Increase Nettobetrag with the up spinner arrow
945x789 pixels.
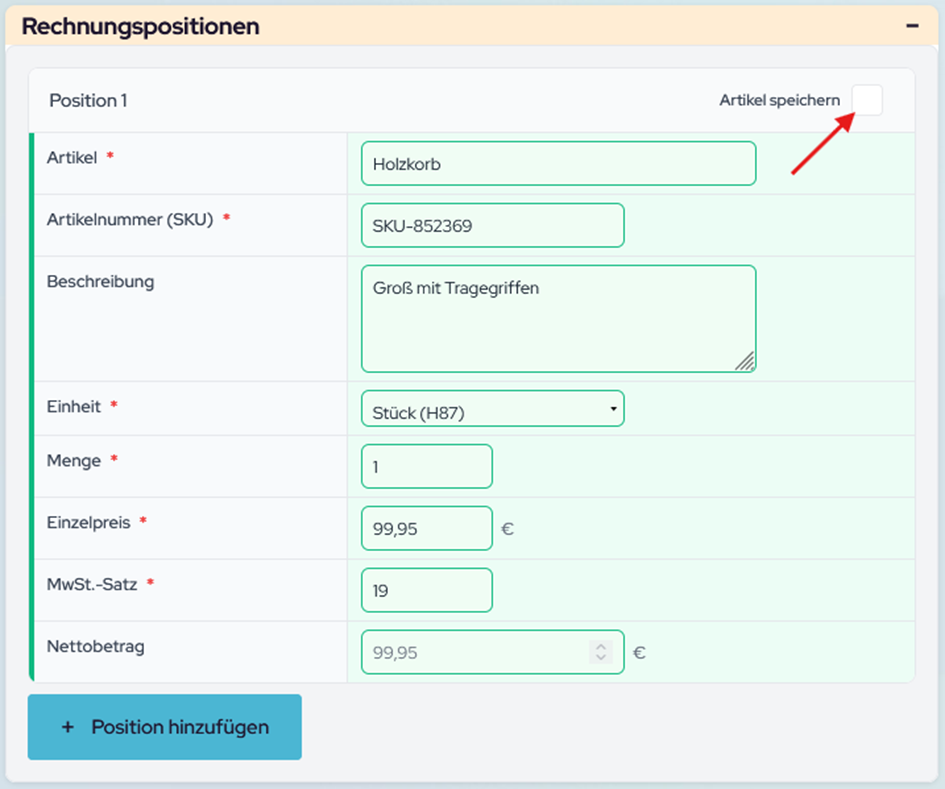tap(601, 647)
